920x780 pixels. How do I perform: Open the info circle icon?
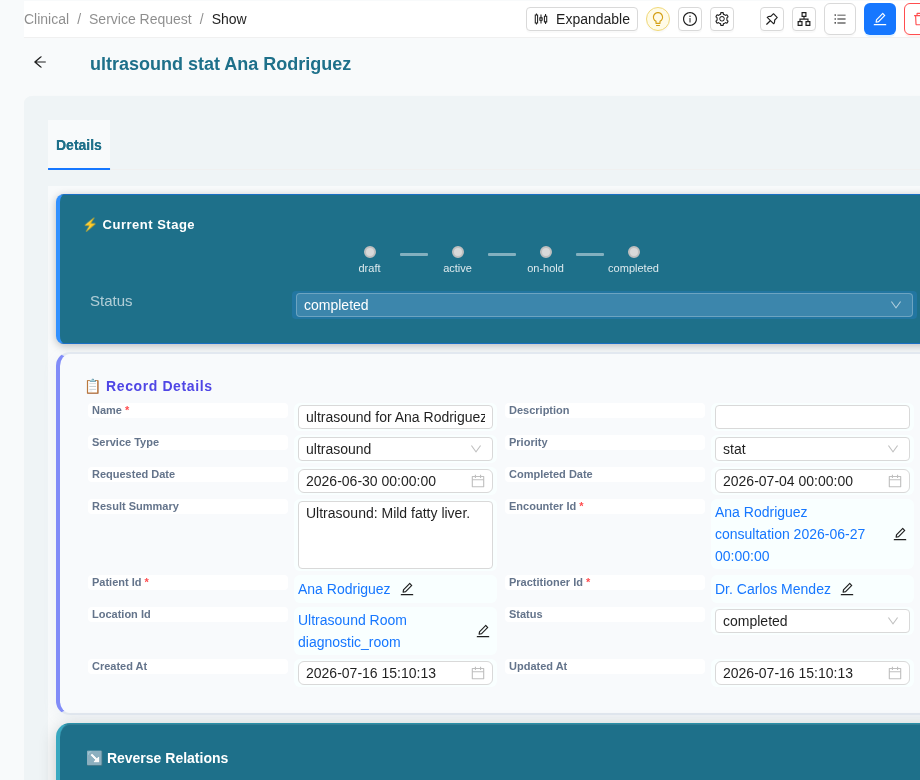(x=690, y=19)
